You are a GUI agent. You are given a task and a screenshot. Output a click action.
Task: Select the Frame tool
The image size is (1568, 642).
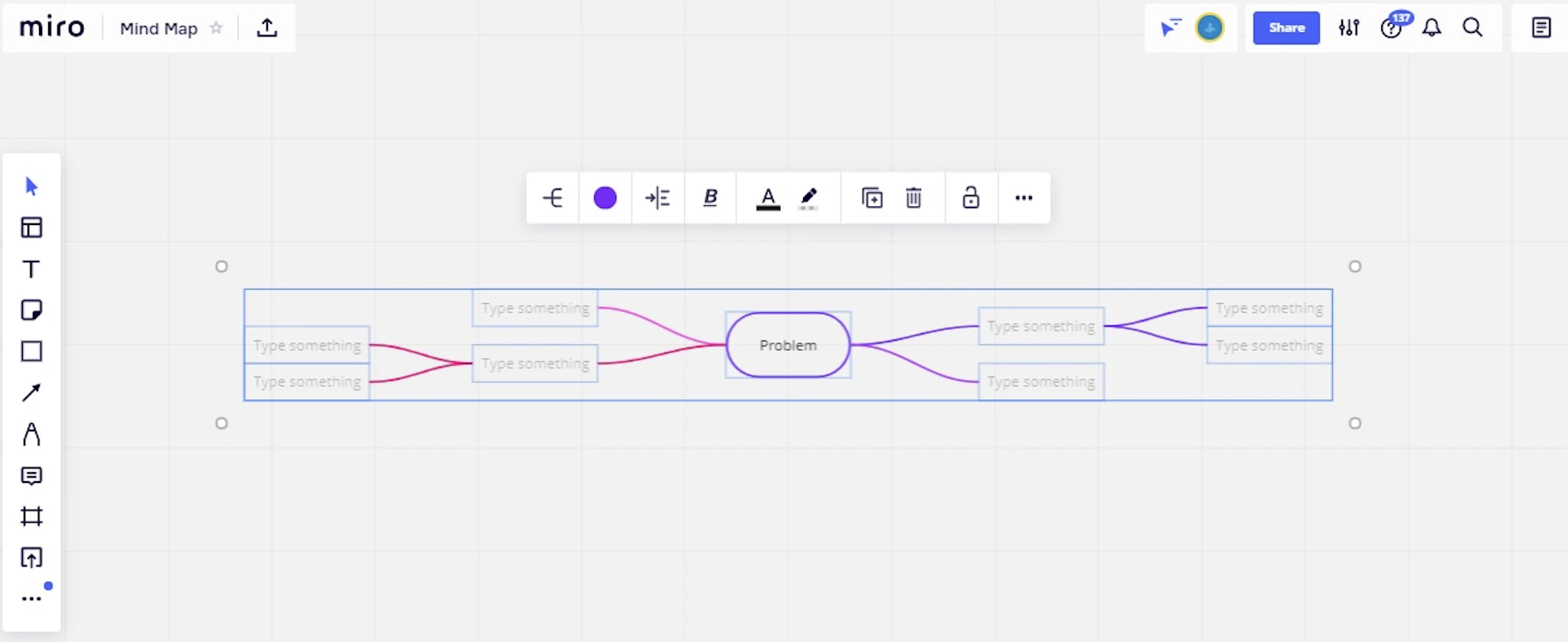coord(31,517)
